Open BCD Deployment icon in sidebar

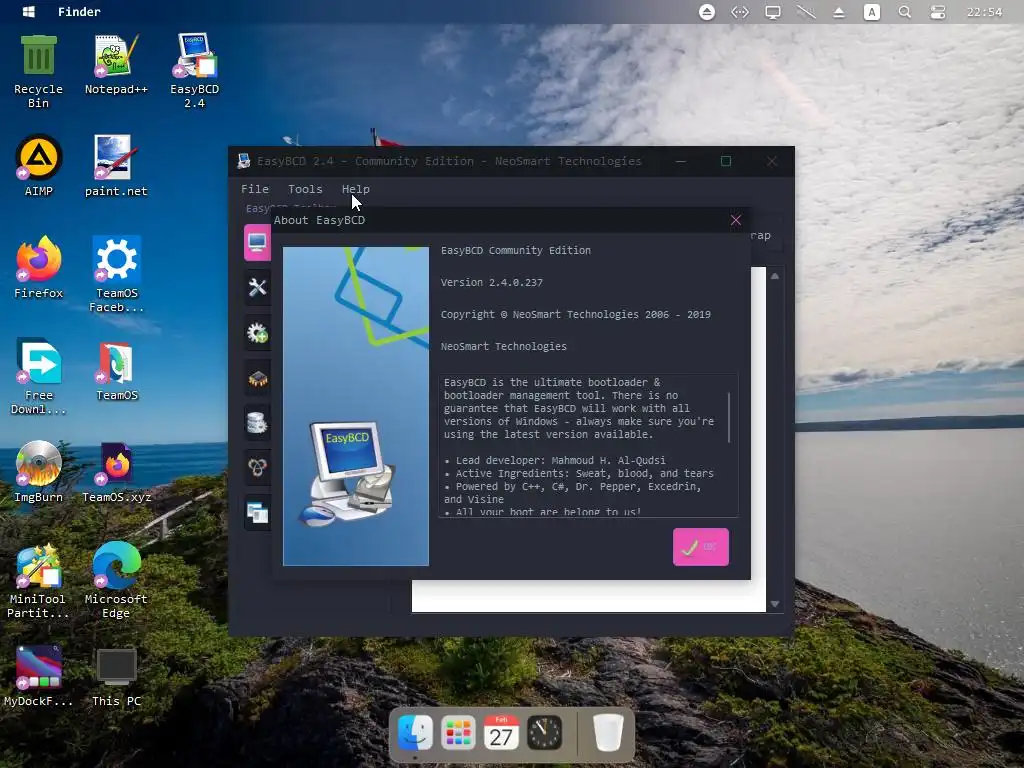(x=257, y=468)
